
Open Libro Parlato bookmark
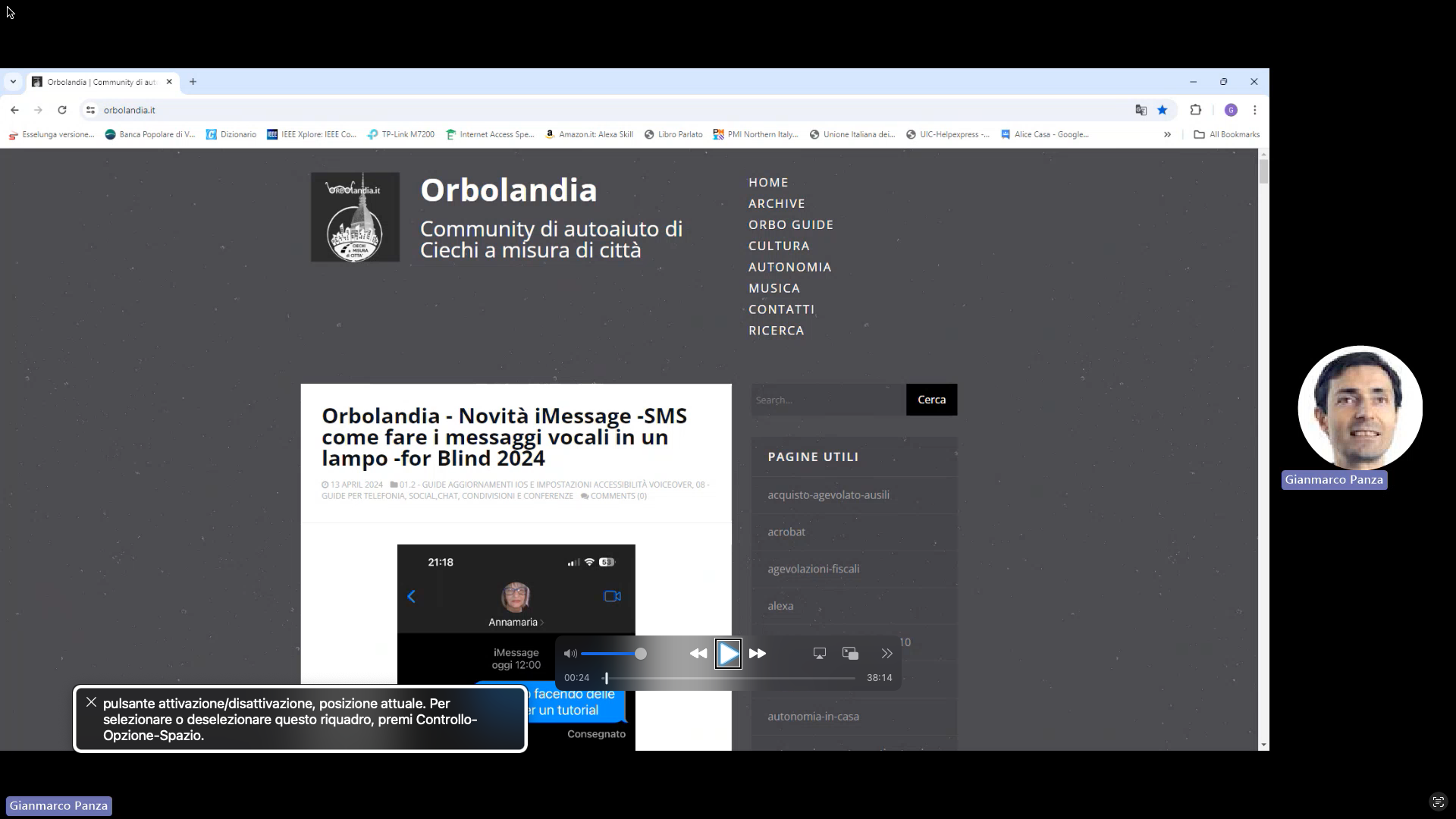[x=673, y=134]
